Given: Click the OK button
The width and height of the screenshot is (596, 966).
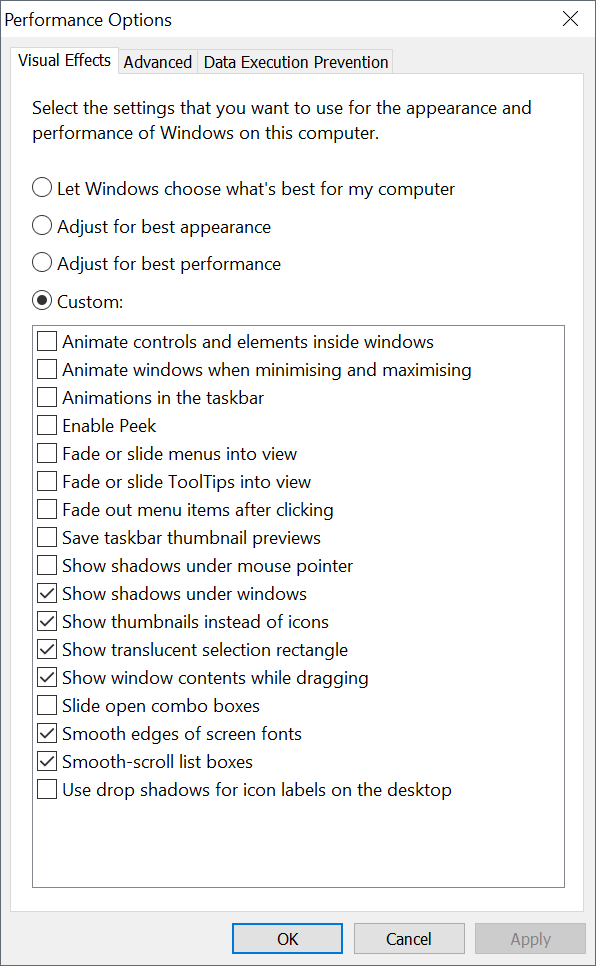Looking at the screenshot, I should (x=287, y=938).
